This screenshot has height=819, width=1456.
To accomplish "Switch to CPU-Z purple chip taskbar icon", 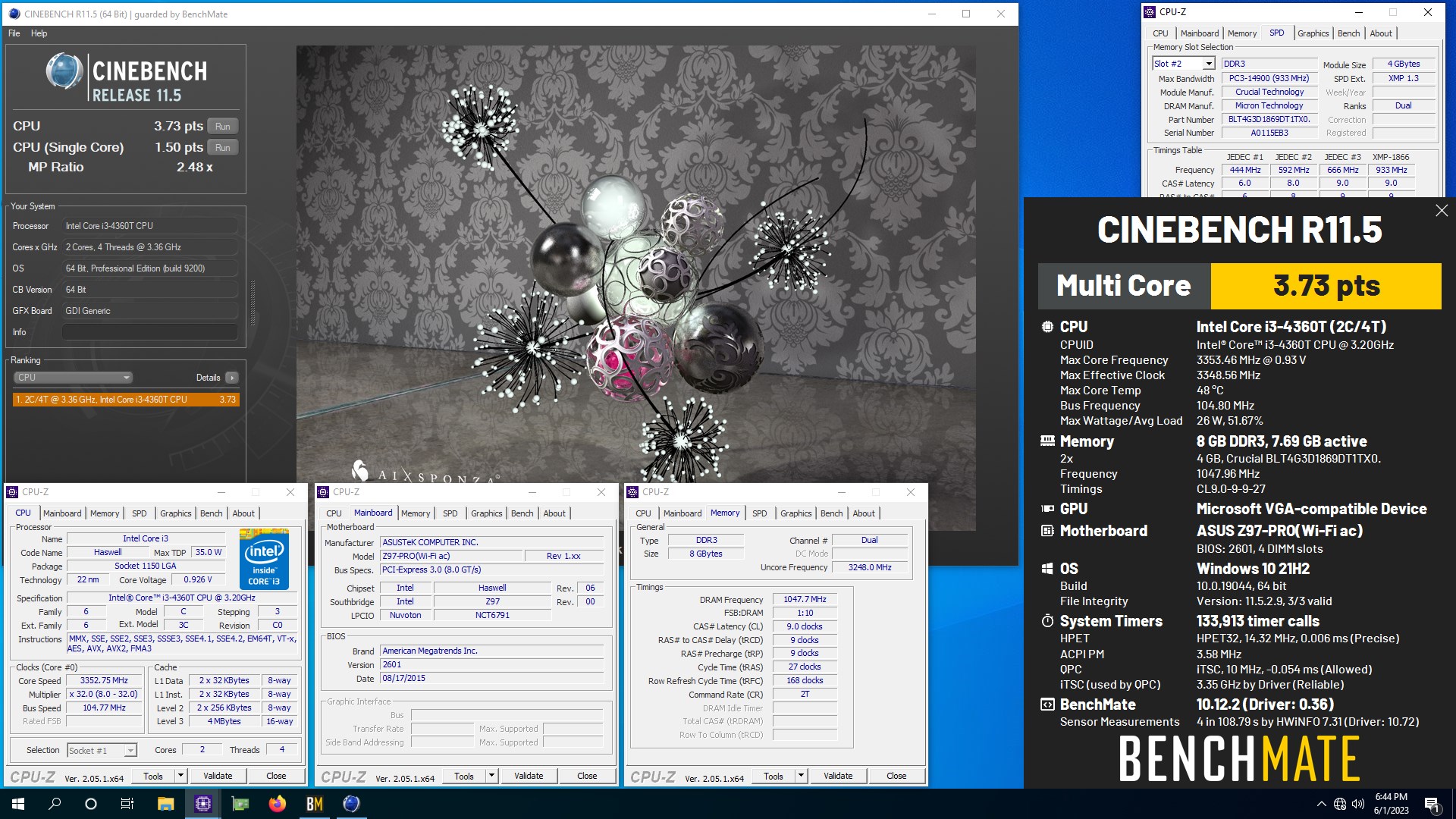I will click(202, 804).
